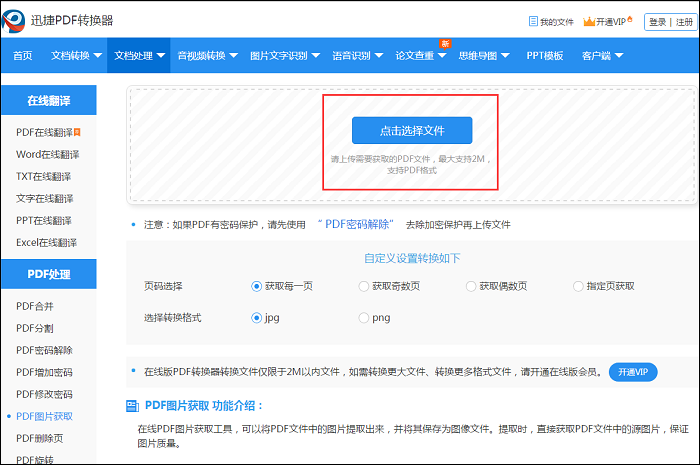Choose png as conversion format

tap(364, 318)
